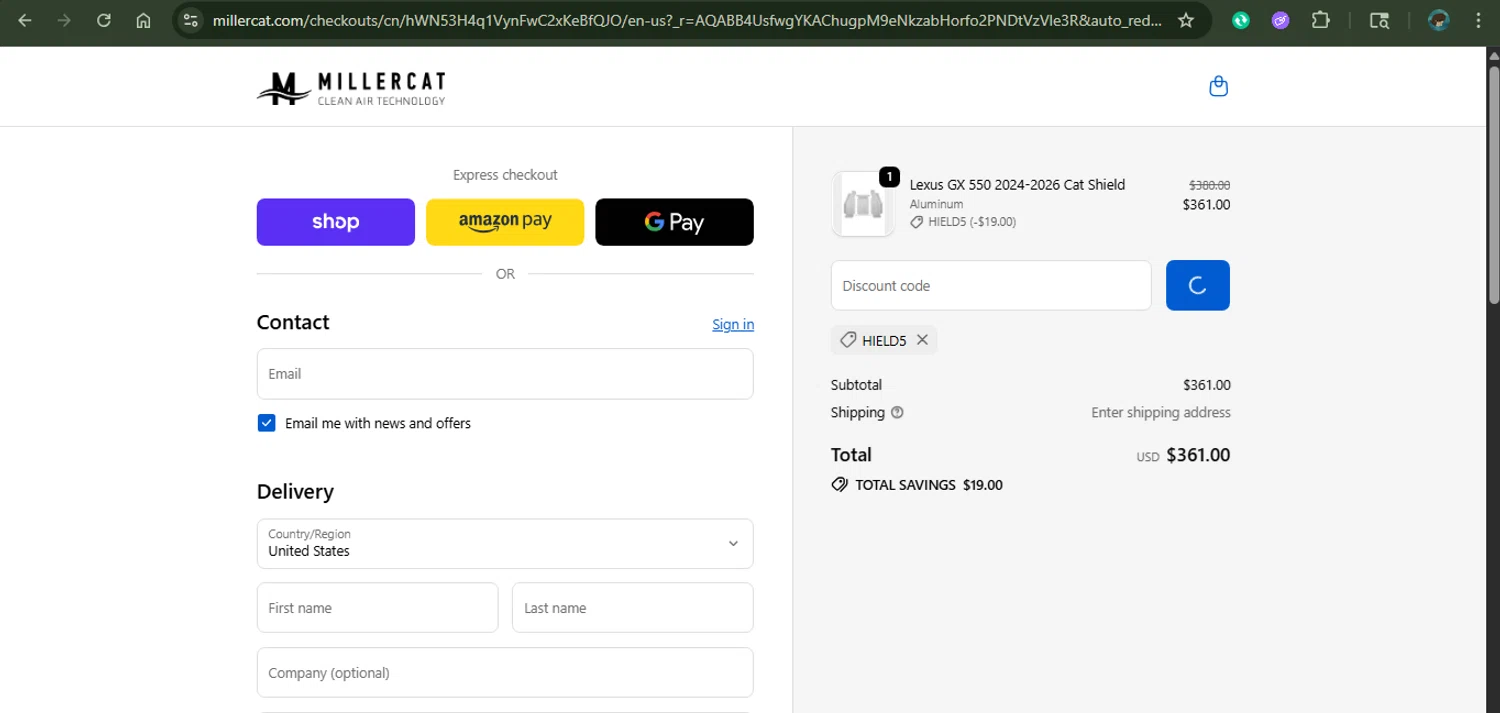Focus the Company (optional) field

tap(505, 672)
